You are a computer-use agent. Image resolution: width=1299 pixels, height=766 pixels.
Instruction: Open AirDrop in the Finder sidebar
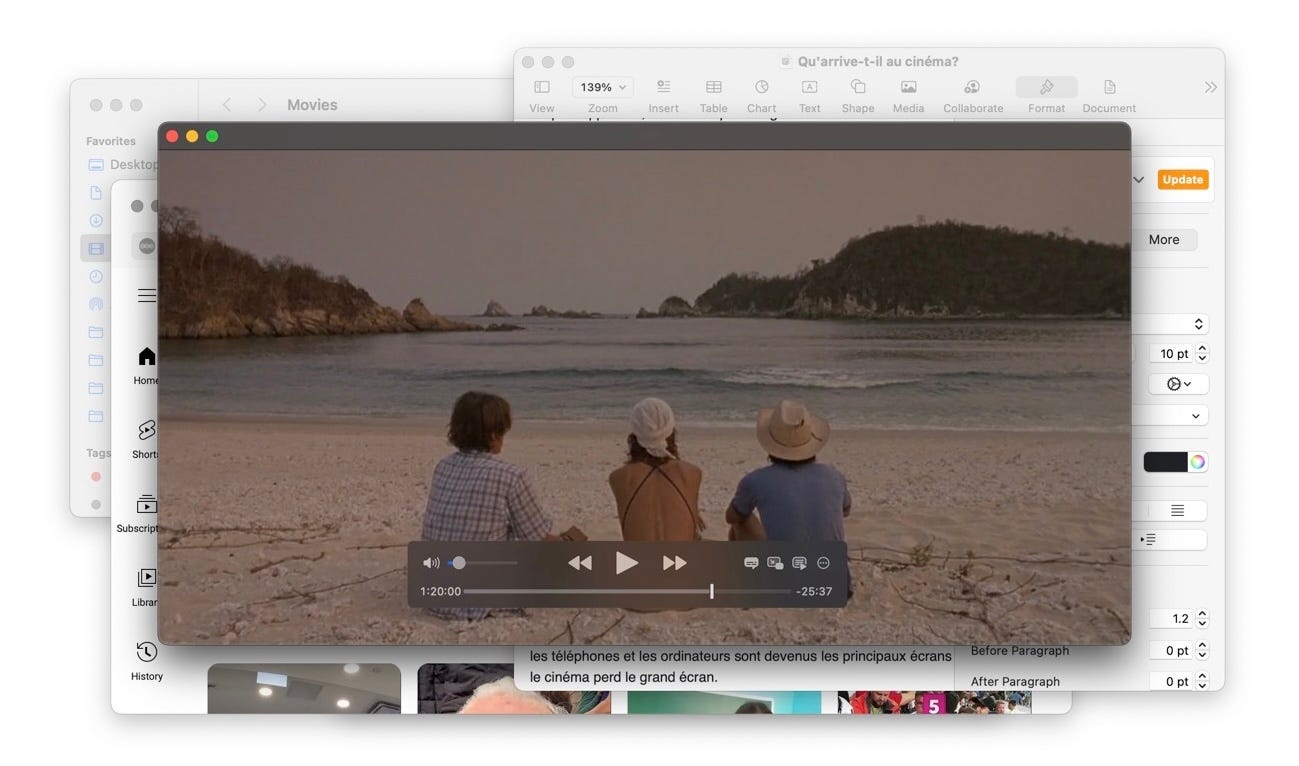point(96,304)
